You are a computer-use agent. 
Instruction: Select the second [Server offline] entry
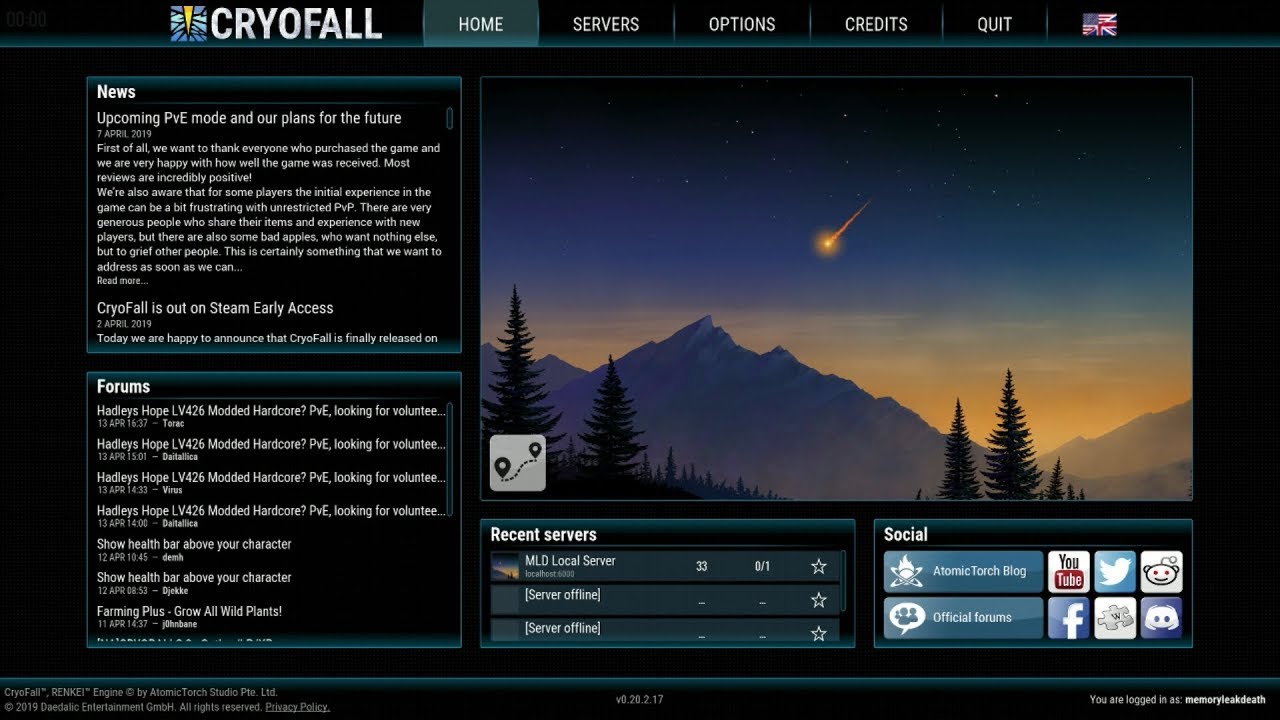click(x=665, y=630)
